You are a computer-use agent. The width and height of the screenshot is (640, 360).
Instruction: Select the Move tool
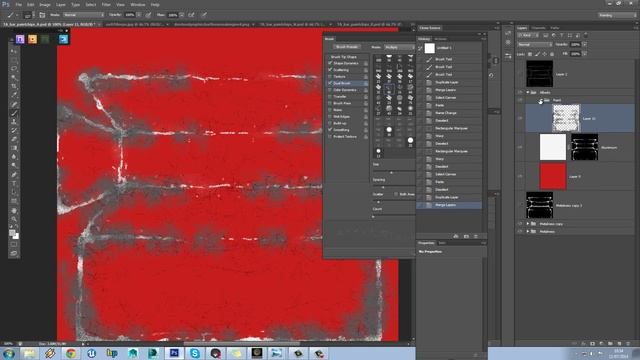(14, 51)
